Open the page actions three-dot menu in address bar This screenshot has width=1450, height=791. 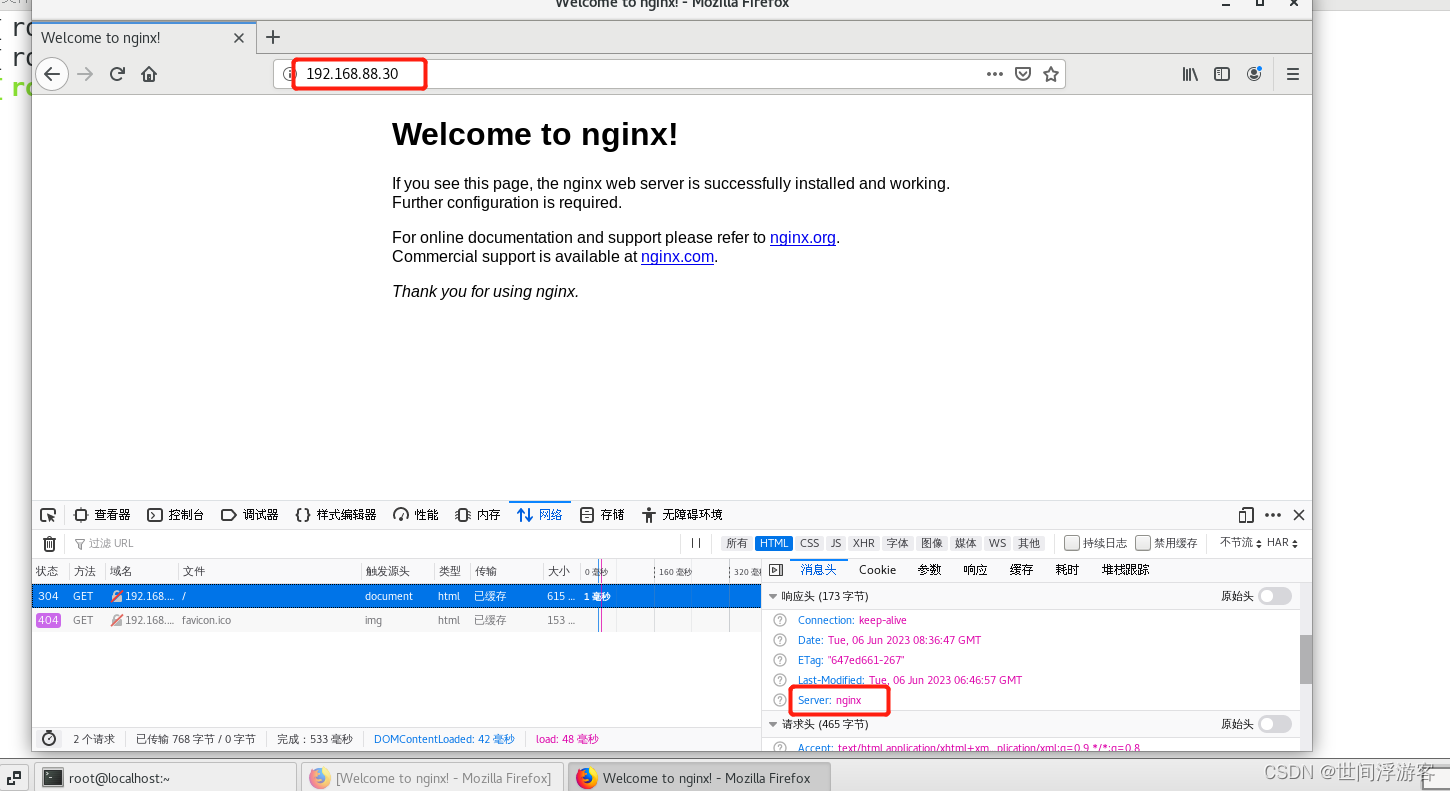[994, 74]
